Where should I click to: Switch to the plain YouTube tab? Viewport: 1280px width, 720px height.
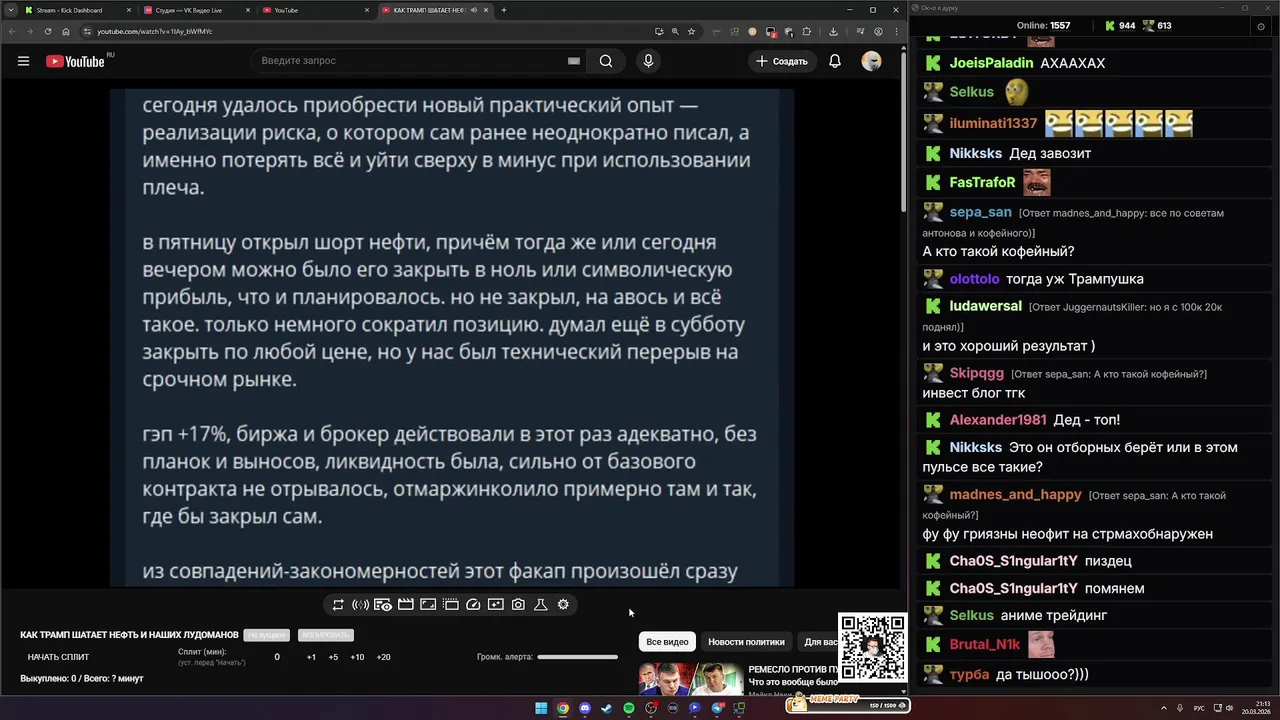coord(314,10)
